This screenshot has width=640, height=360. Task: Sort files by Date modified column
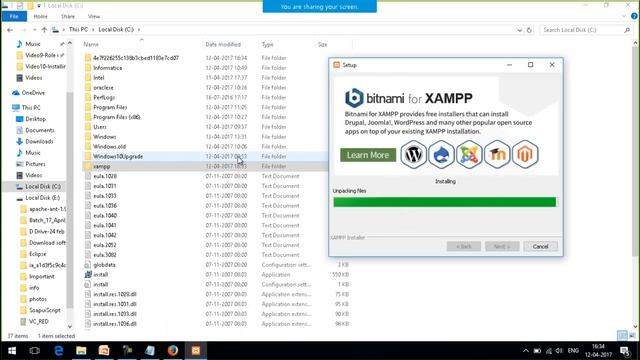coord(223,44)
